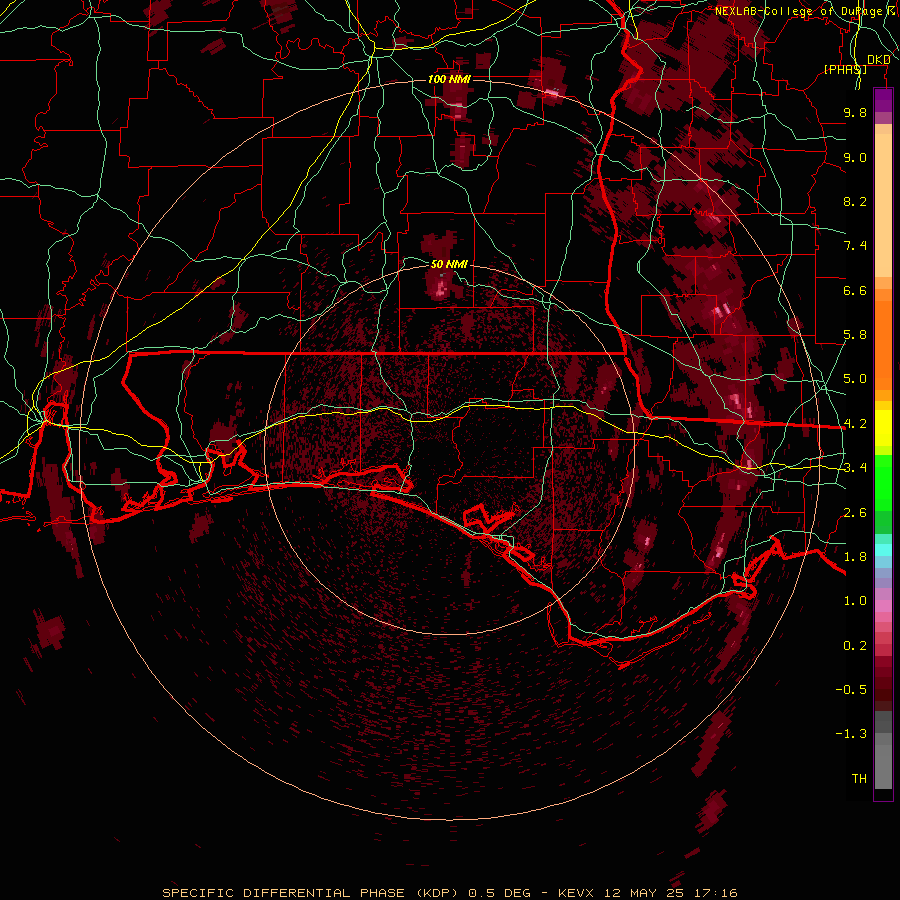Click the -1.3 value on the color scale
Viewport: 900px width, 900px height.
tap(852, 734)
